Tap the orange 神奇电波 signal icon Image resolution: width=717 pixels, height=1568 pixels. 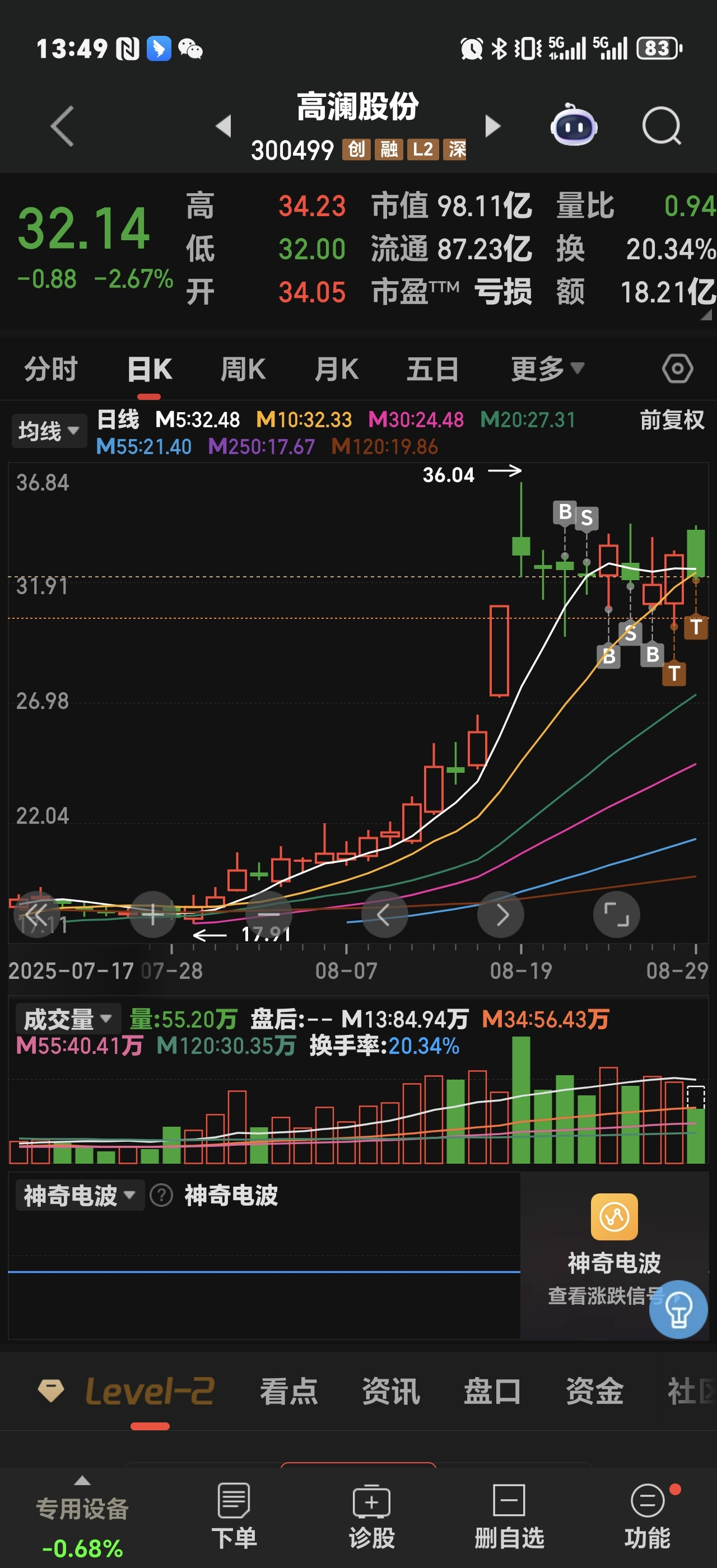614,1217
